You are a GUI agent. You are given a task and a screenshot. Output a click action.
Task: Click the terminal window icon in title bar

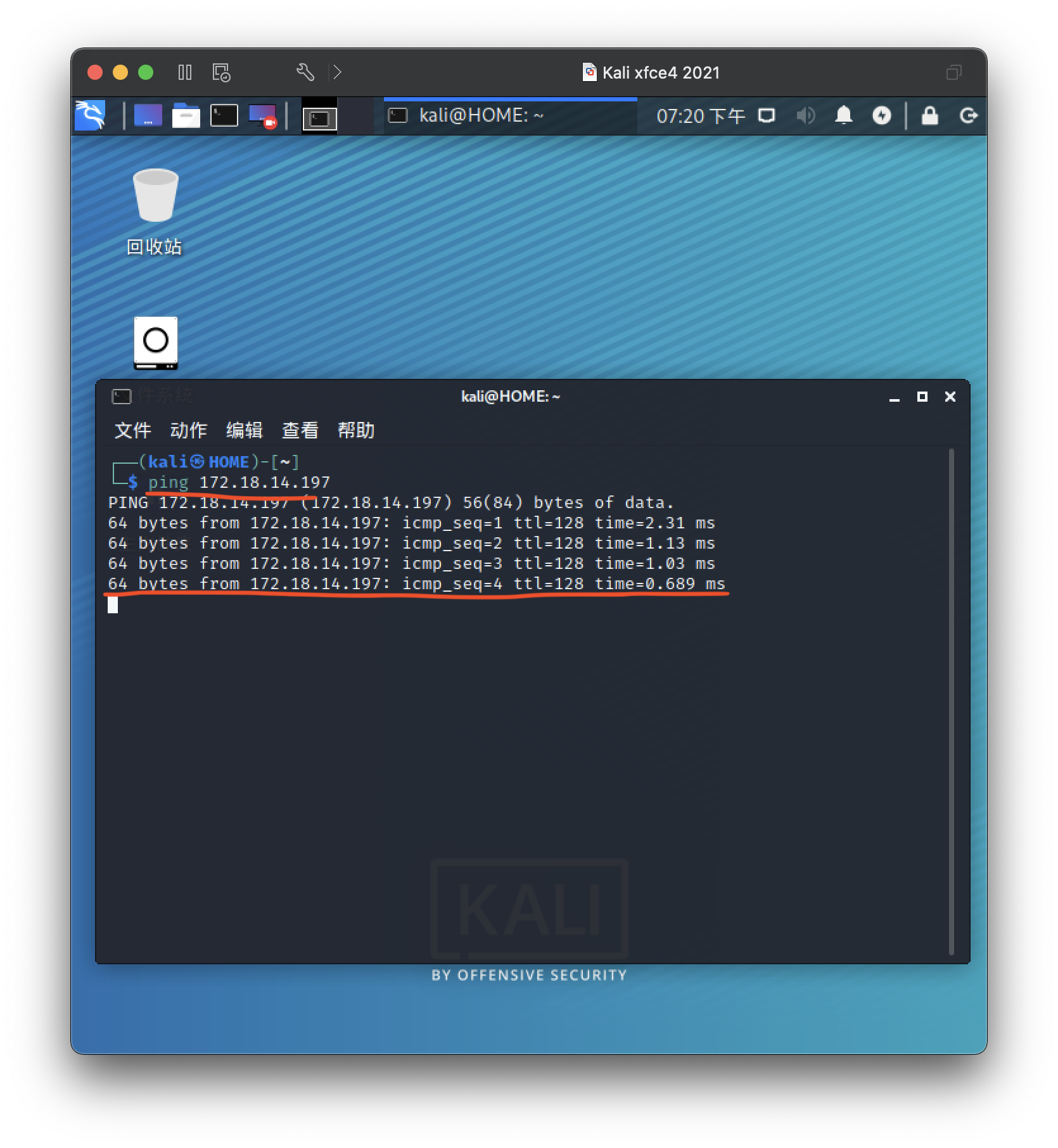(121, 397)
